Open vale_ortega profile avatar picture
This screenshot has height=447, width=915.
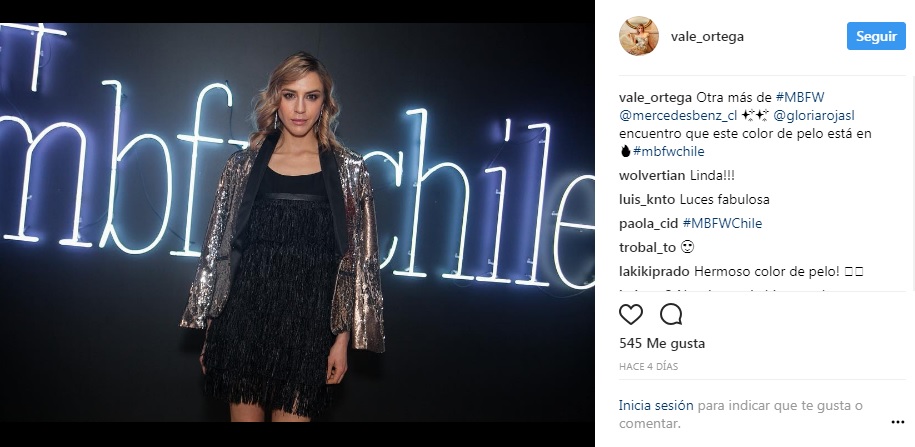638,36
